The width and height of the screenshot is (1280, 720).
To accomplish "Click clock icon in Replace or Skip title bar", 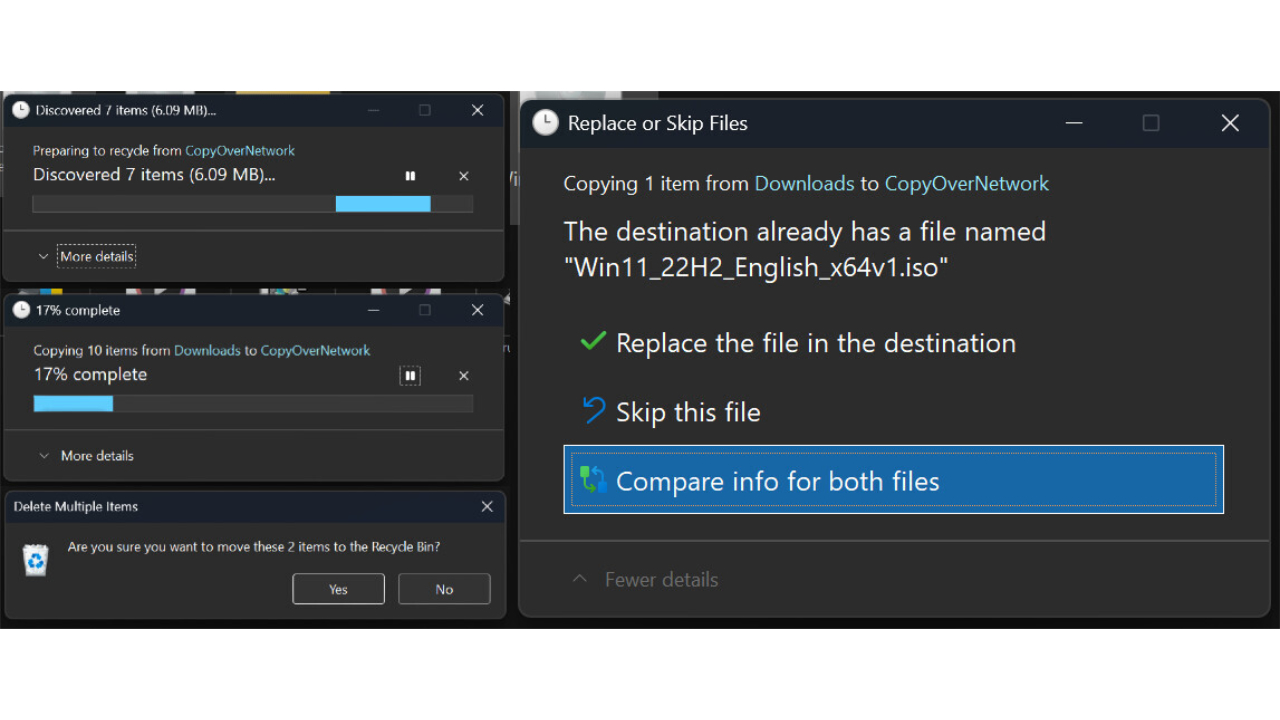I will tap(545, 123).
